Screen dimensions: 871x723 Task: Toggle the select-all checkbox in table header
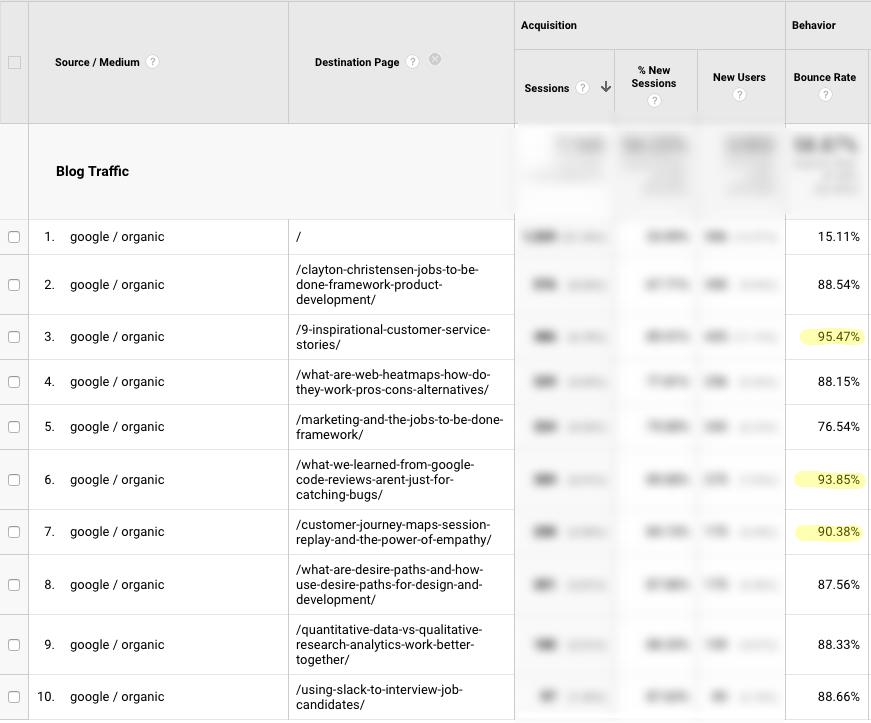[x=14, y=62]
